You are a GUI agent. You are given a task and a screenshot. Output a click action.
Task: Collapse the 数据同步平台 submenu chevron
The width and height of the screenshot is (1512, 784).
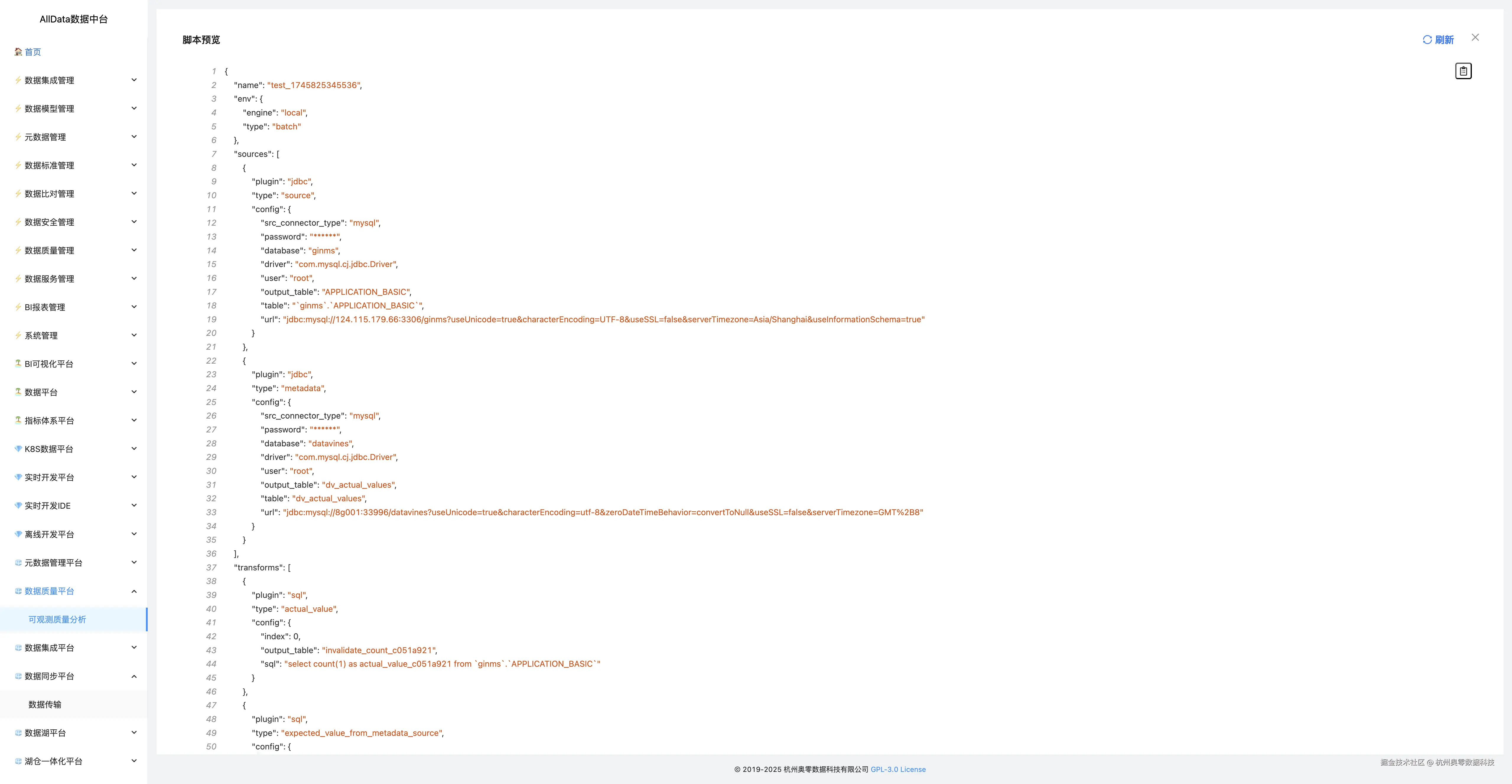[134, 676]
